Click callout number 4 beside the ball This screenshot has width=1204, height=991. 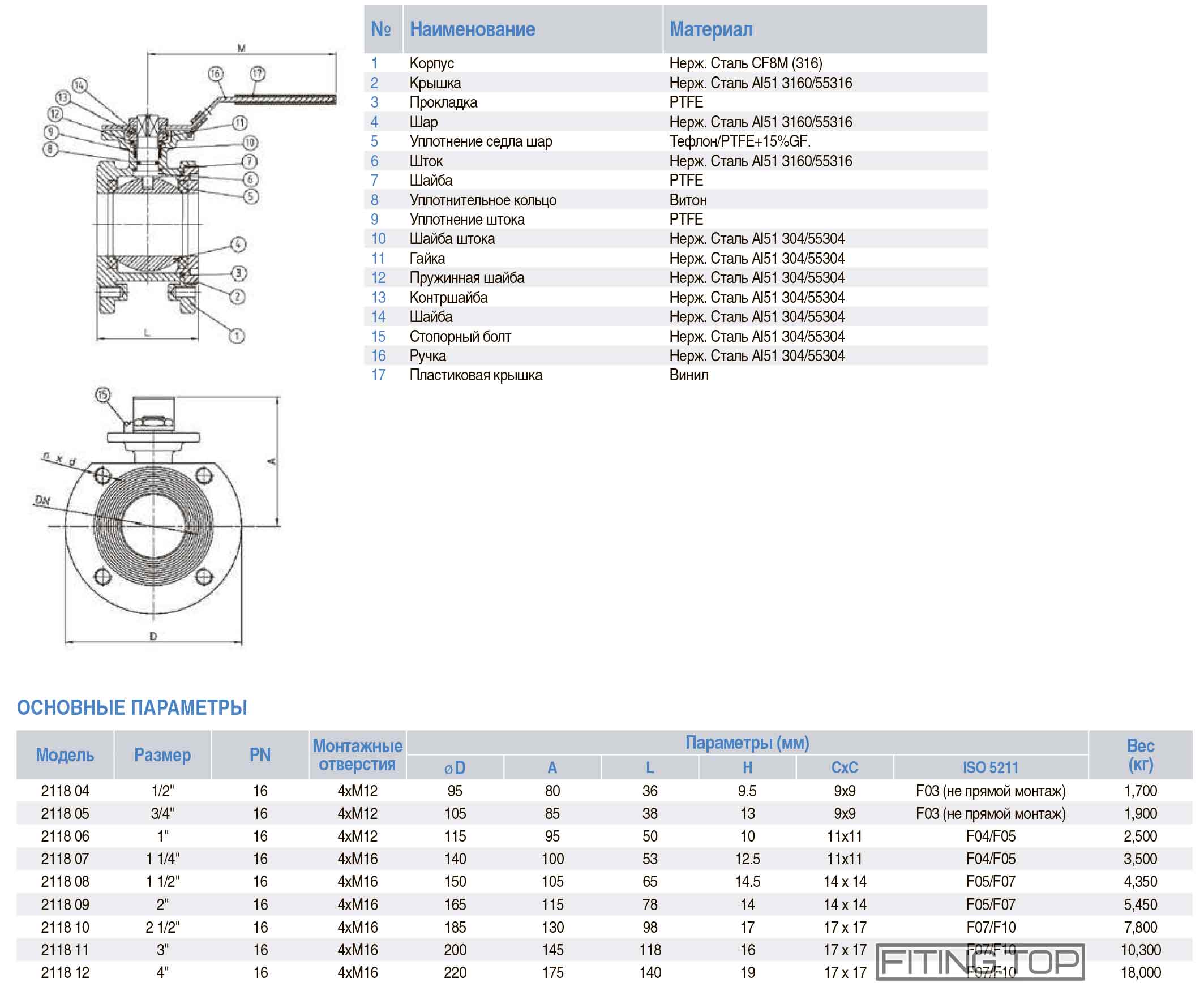[238, 245]
